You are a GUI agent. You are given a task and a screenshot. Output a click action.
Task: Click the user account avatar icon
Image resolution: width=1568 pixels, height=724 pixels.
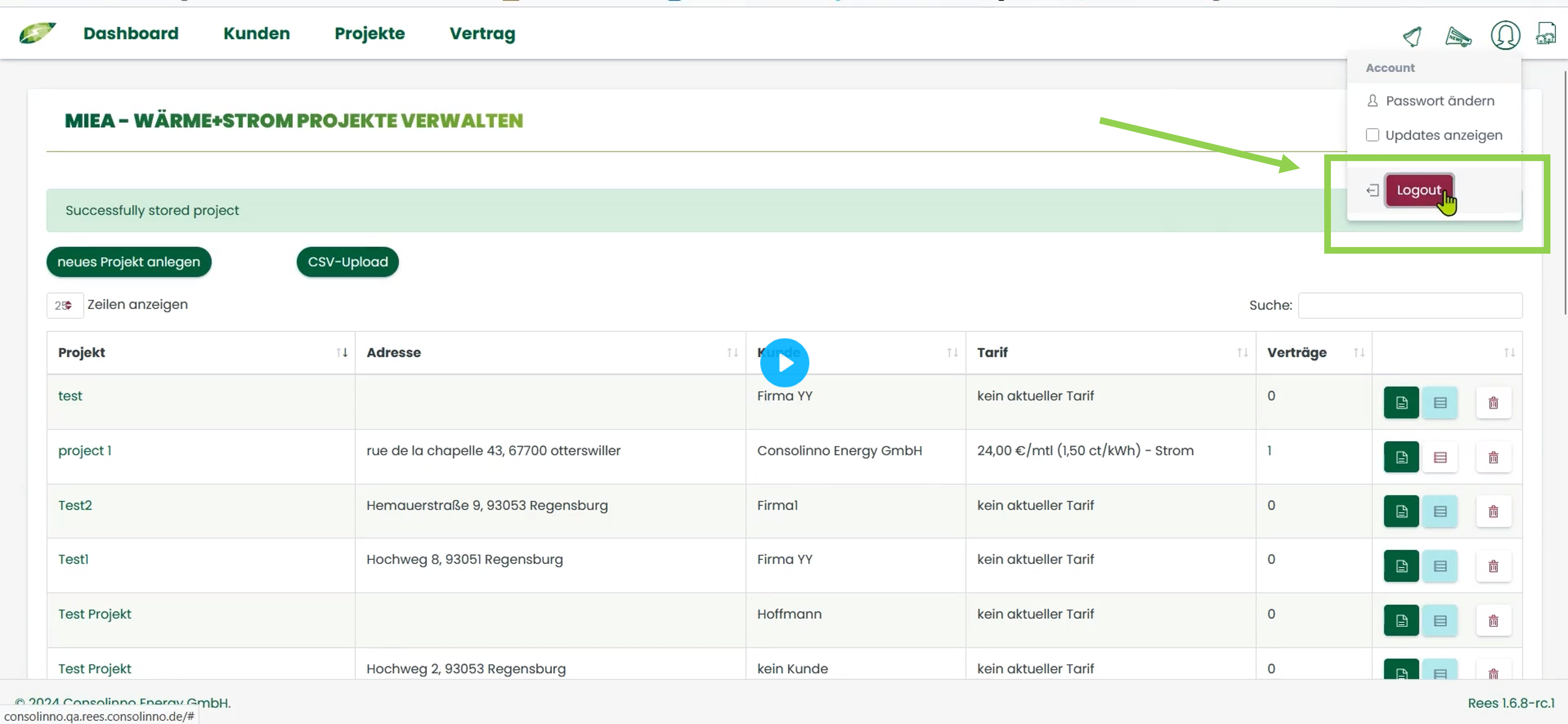point(1505,35)
